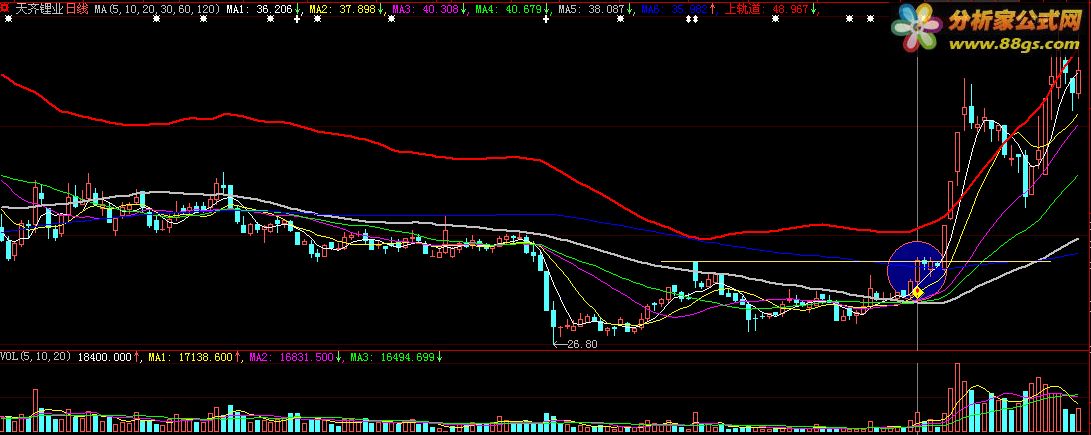Viewport: 1091px width, 435px height.
Task: Click the plus marker beneath the MA1 value
Action: pyautogui.click(x=297, y=19)
